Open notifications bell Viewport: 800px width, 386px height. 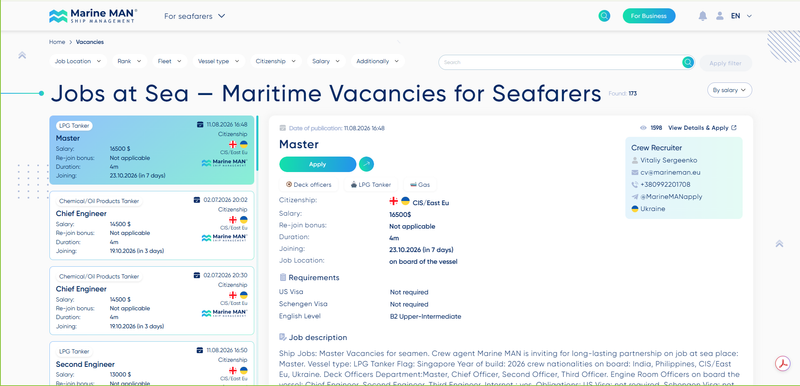(x=703, y=16)
